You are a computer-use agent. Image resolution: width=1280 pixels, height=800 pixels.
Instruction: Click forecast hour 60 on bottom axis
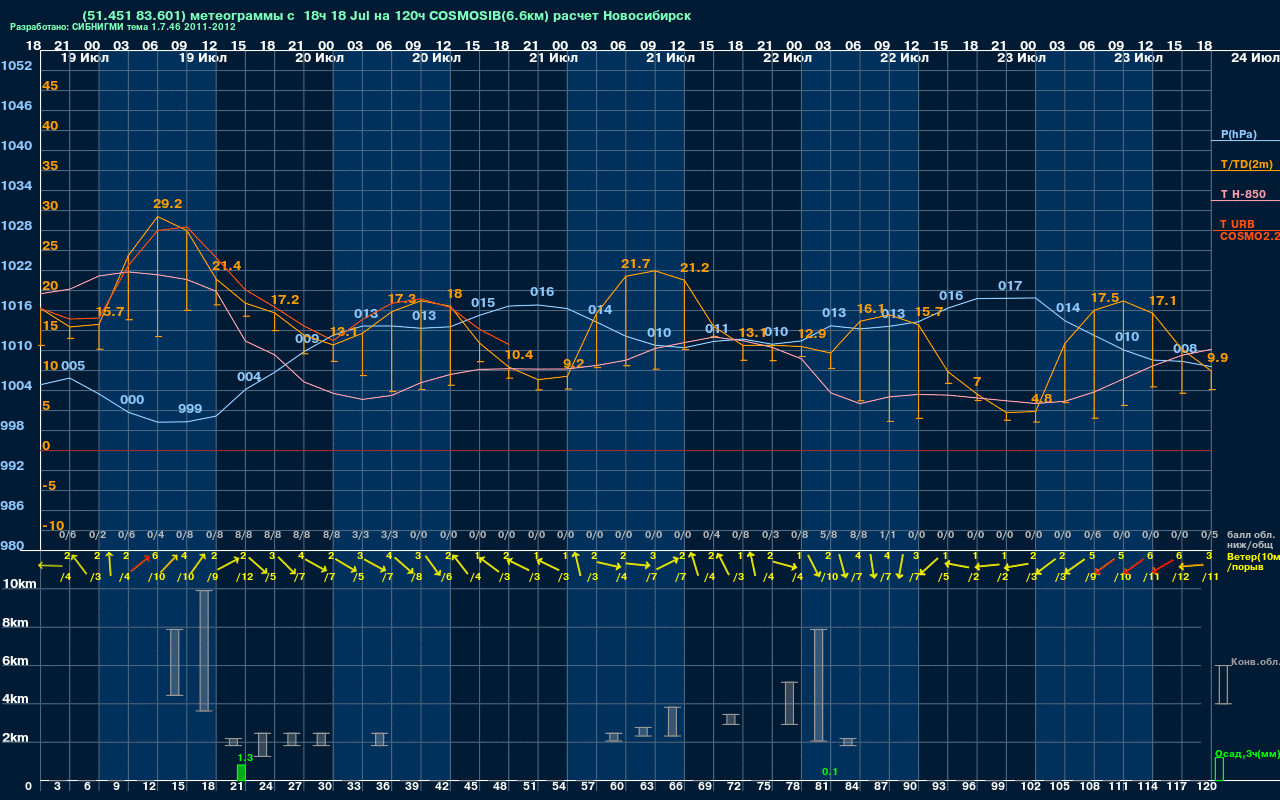coord(618,787)
